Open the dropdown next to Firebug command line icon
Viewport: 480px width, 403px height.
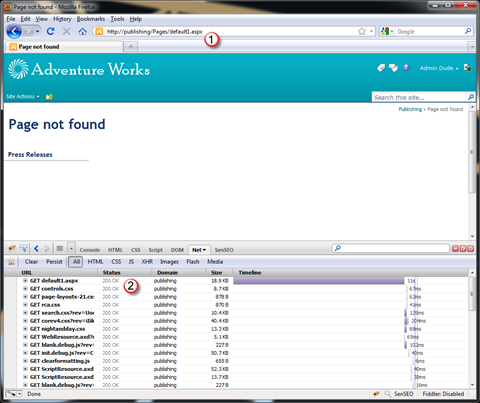[71, 248]
